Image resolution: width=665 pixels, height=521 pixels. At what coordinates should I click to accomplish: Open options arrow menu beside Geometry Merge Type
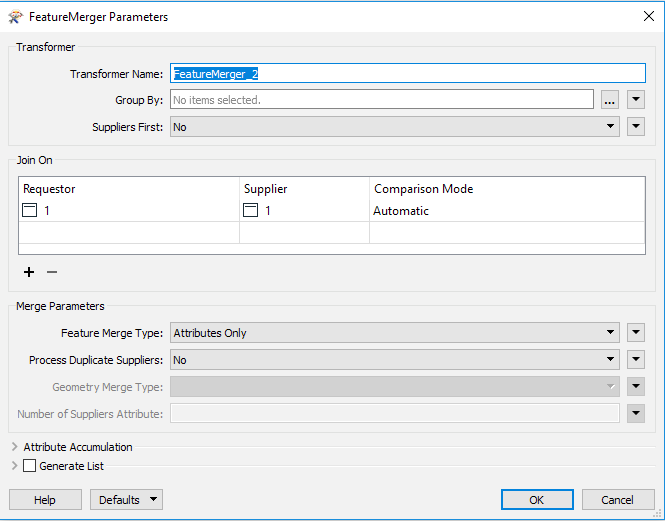click(x=636, y=387)
